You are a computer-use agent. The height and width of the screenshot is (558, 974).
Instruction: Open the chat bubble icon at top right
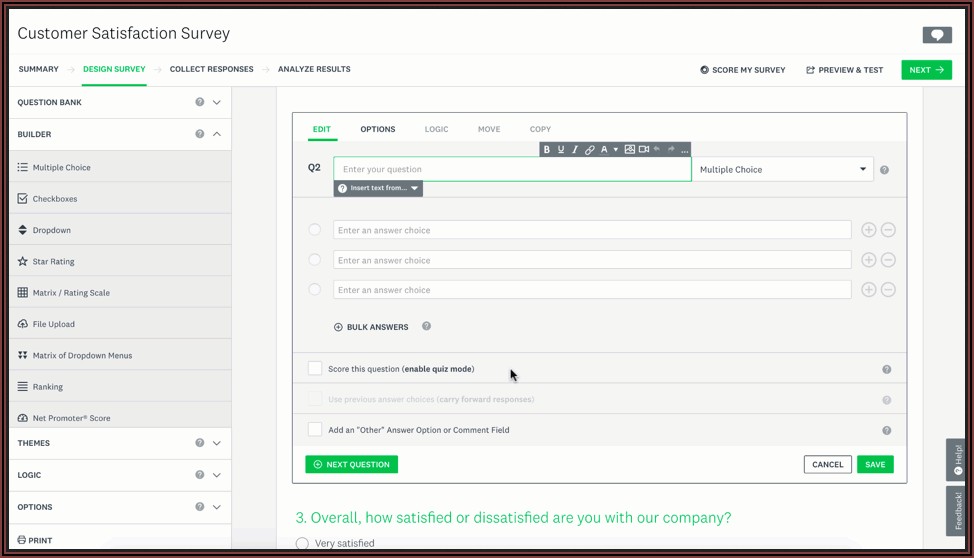937,35
